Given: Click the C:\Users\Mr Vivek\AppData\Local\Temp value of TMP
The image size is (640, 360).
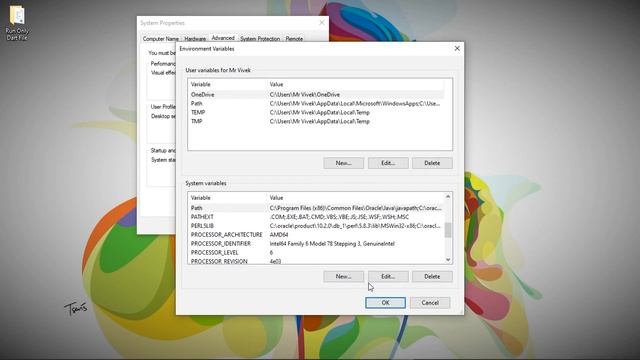Looking at the screenshot, I should point(320,121).
